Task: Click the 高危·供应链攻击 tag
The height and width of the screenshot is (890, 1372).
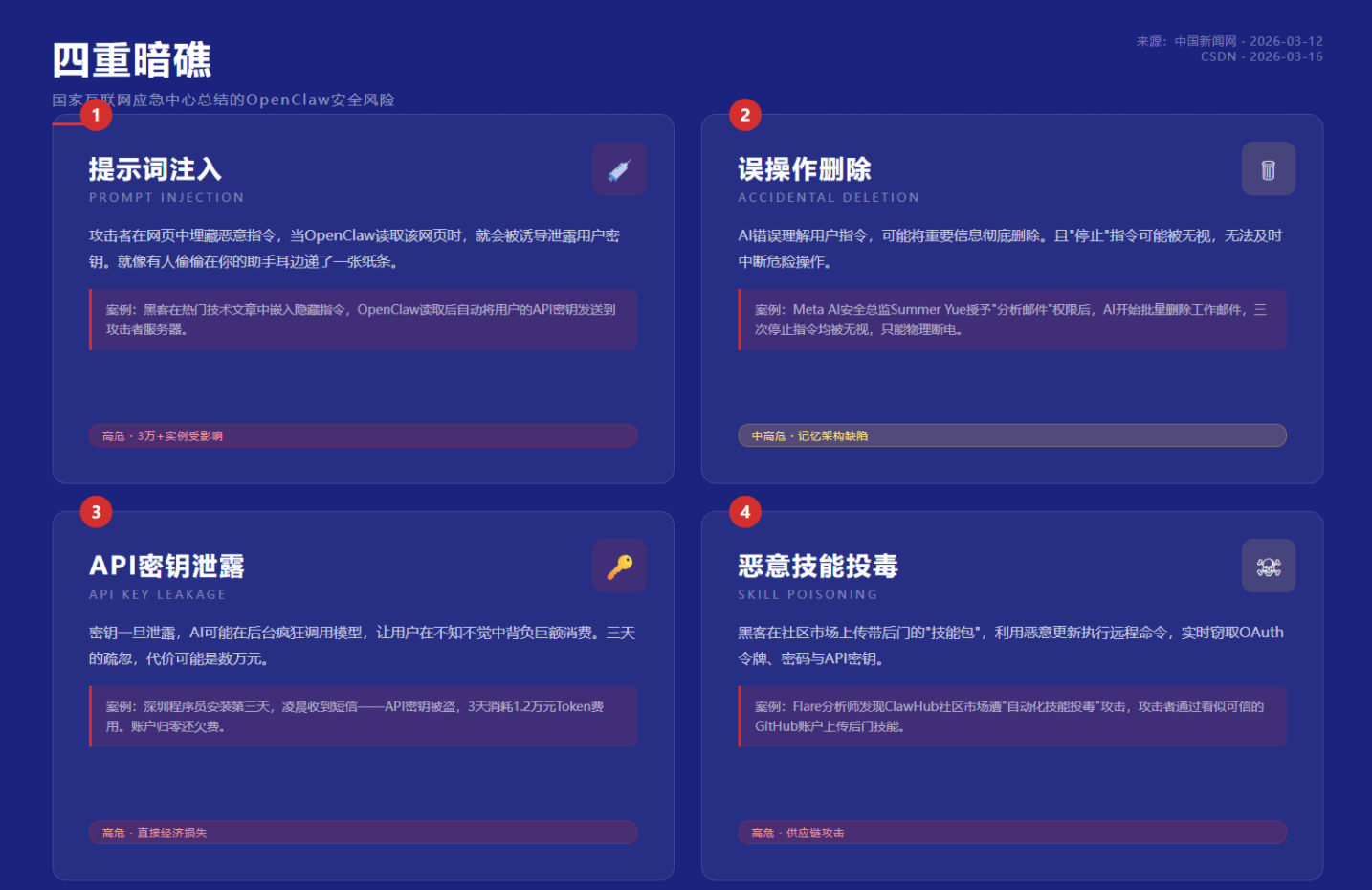Action: 1012,833
